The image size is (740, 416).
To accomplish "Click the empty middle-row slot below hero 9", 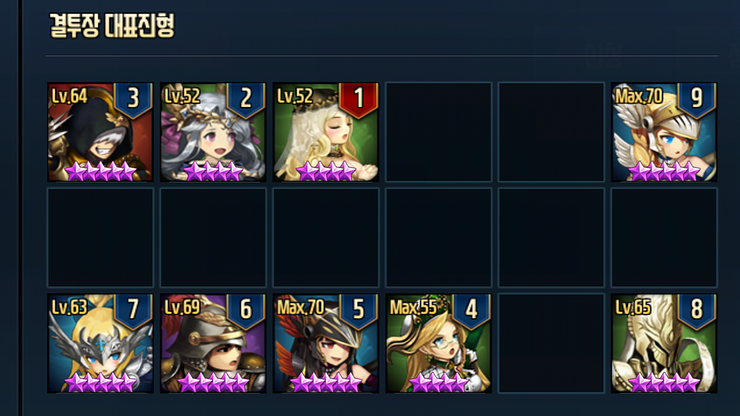I will 664,238.
